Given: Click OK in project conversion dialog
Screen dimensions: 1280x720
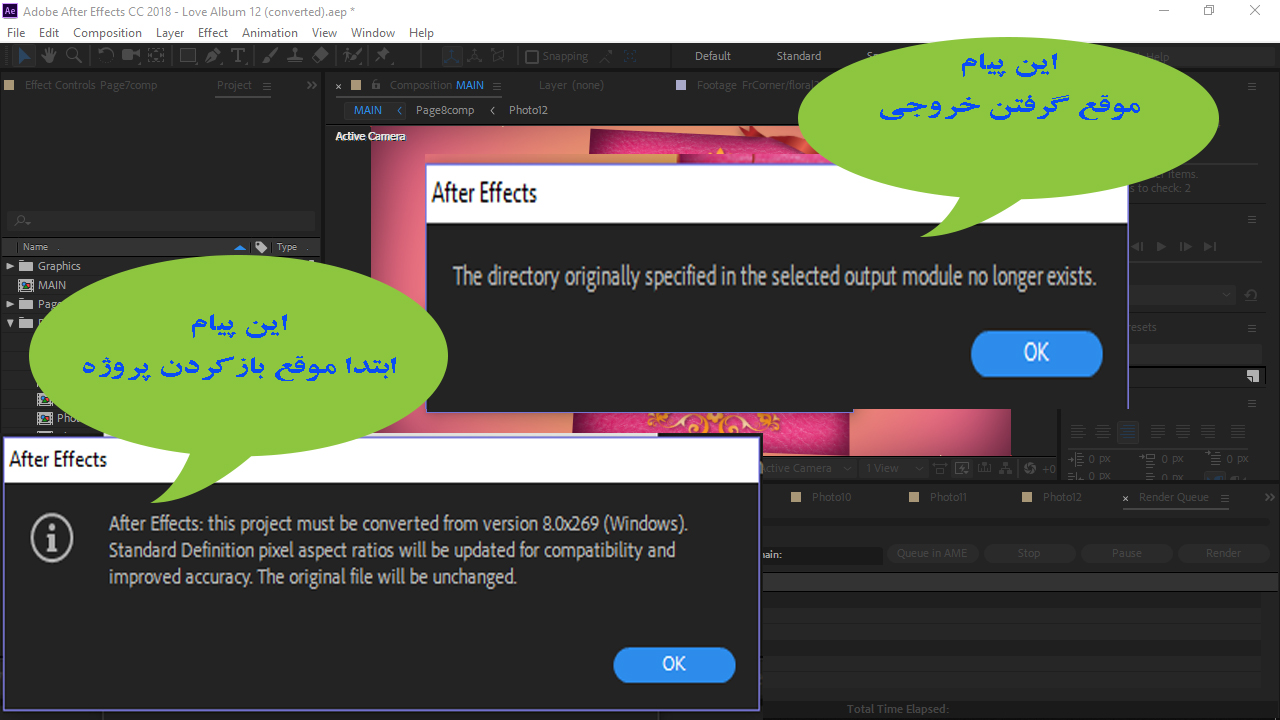Looking at the screenshot, I should point(674,664).
